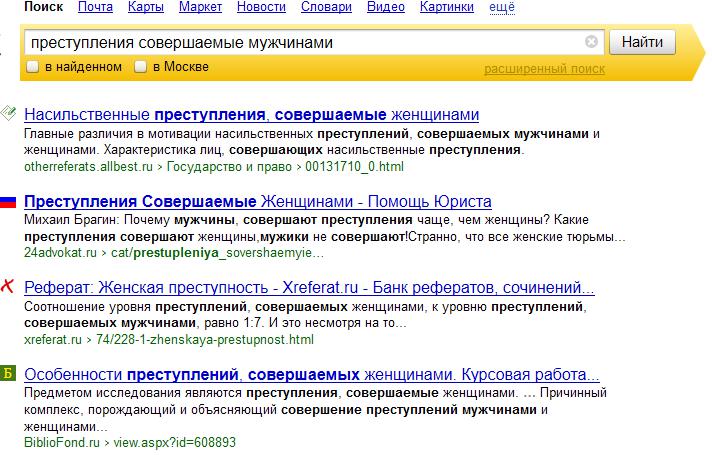Image resolution: width=712 pixels, height=455 pixels.
Task: Open result 'Особенности преступлений, совершаемых женщинами'
Action: [x=312, y=375]
